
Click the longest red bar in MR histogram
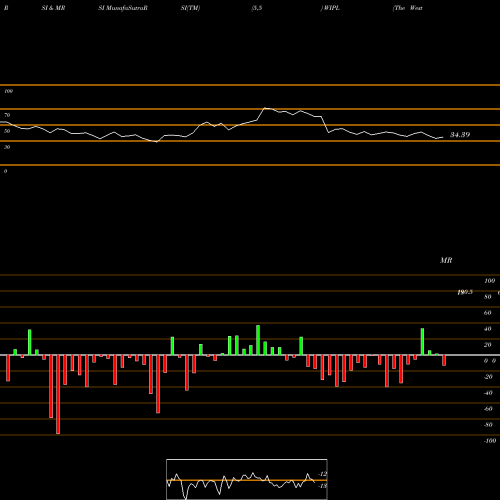58,394
